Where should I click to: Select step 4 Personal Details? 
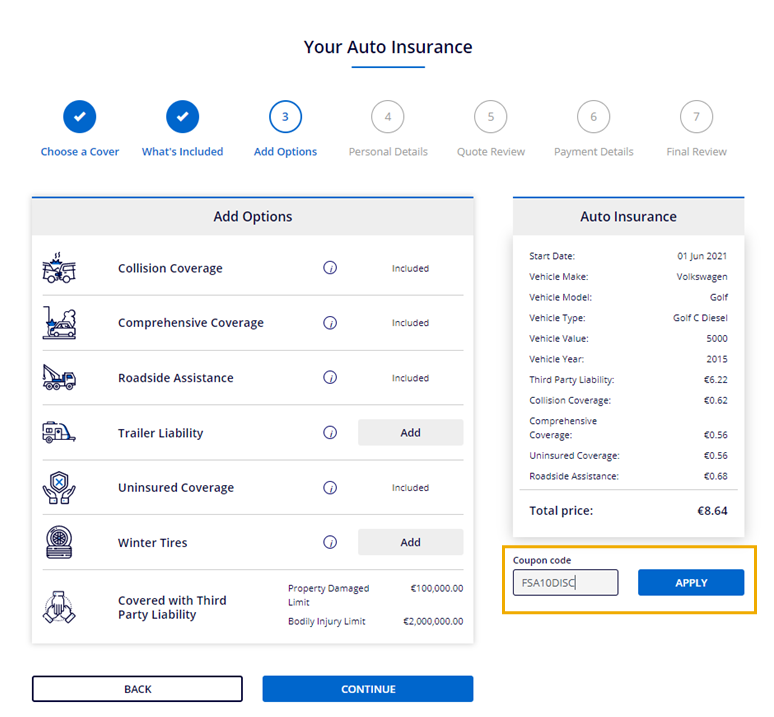point(388,117)
